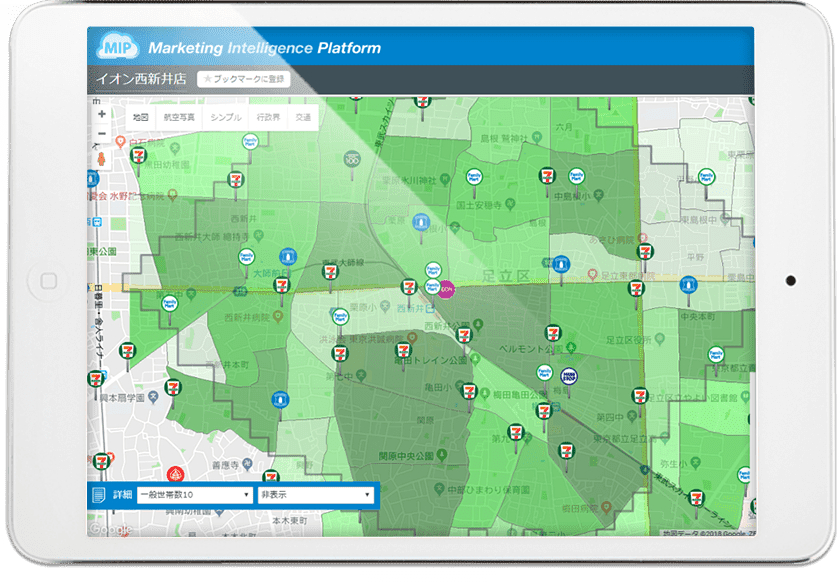
Task: Click the blue marker above 大師前
Action: [288, 257]
